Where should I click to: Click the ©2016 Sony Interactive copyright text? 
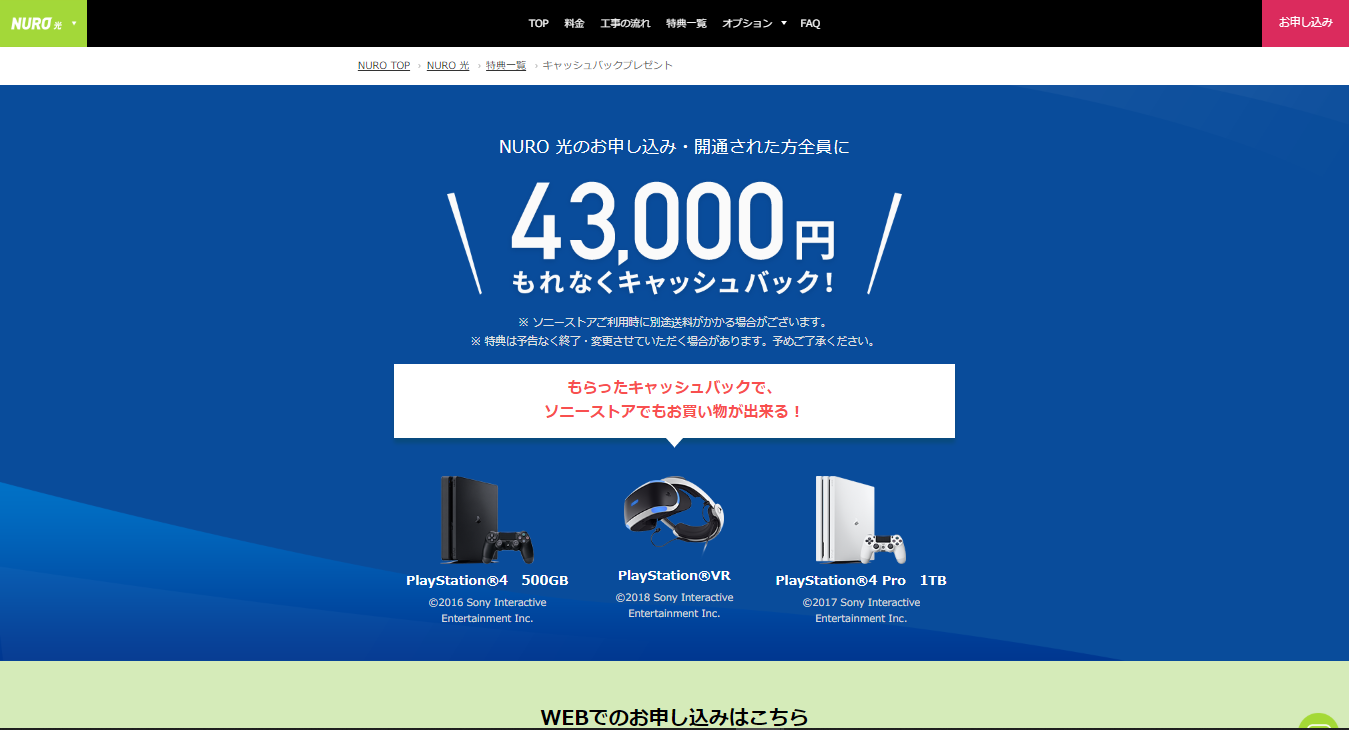coord(487,611)
